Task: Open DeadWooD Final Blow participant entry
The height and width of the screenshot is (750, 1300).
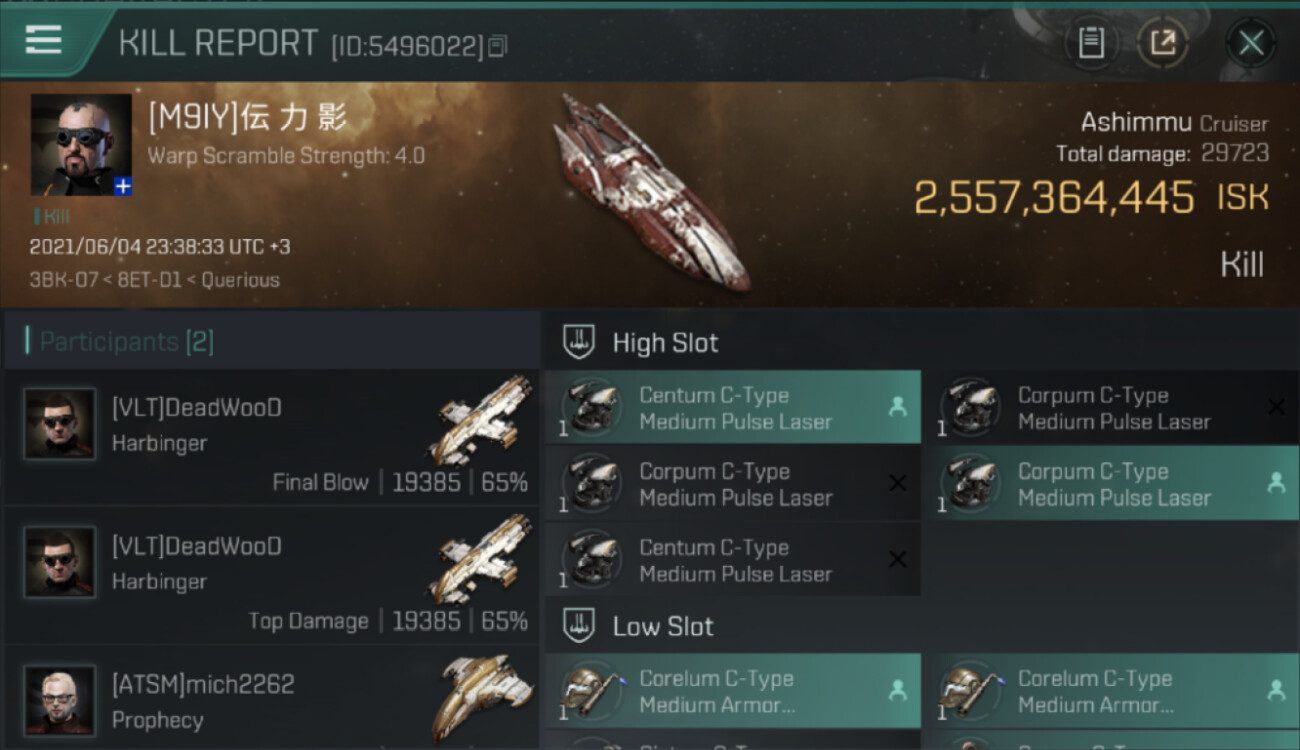Action: click(270, 438)
